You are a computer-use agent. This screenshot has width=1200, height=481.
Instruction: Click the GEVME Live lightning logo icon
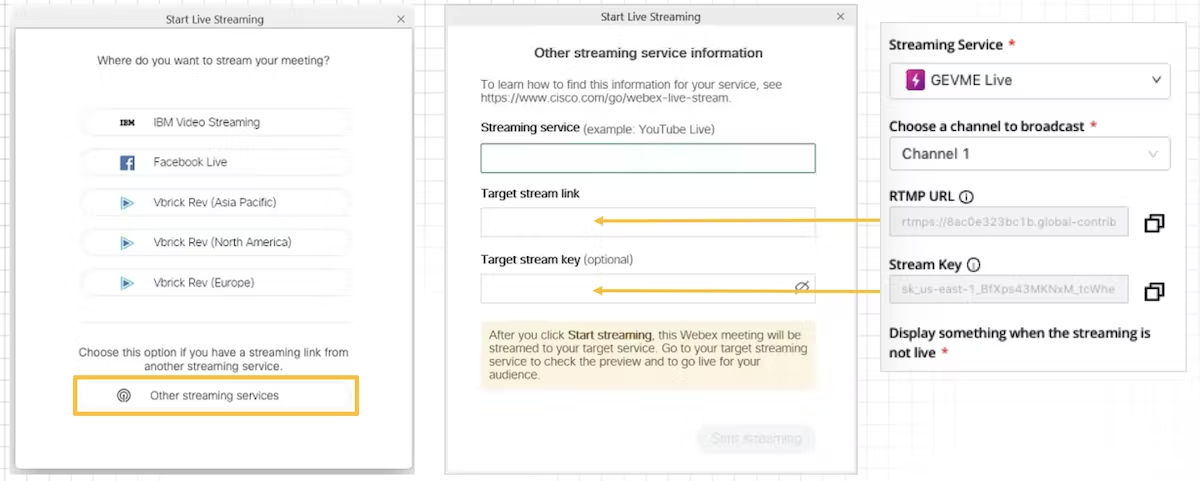(x=914, y=80)
